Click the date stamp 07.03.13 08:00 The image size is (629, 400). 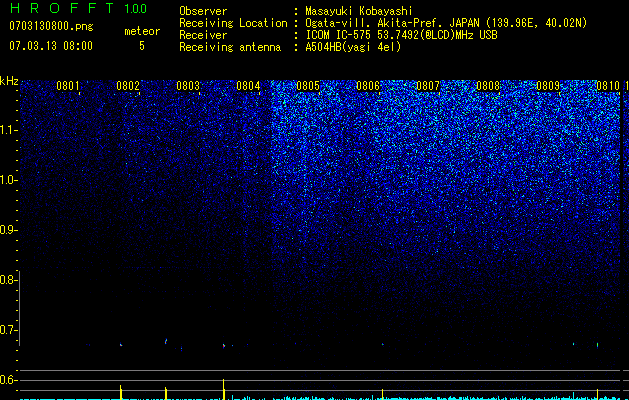point(51,45)
